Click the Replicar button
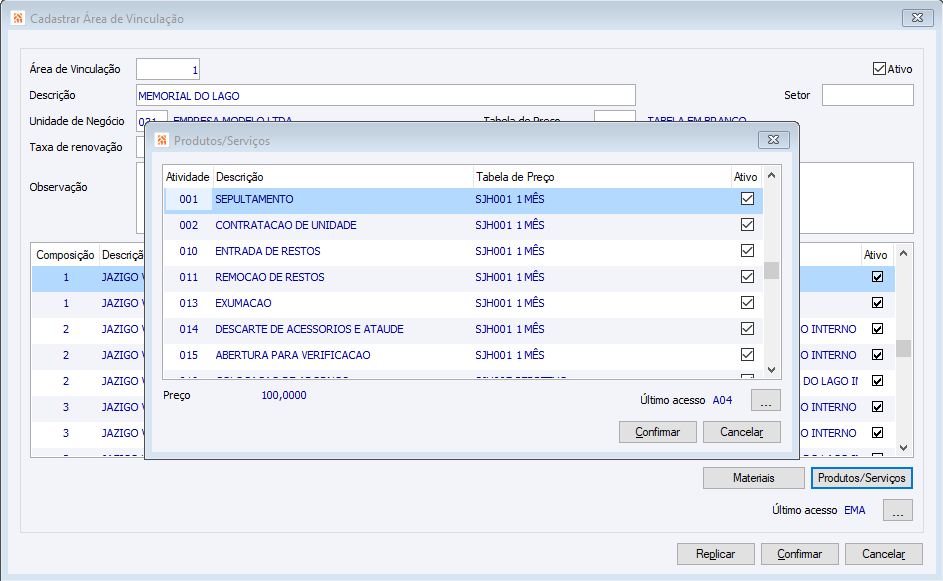The height and width of the screenshot is (581, 943). click(x=716, y=554)
